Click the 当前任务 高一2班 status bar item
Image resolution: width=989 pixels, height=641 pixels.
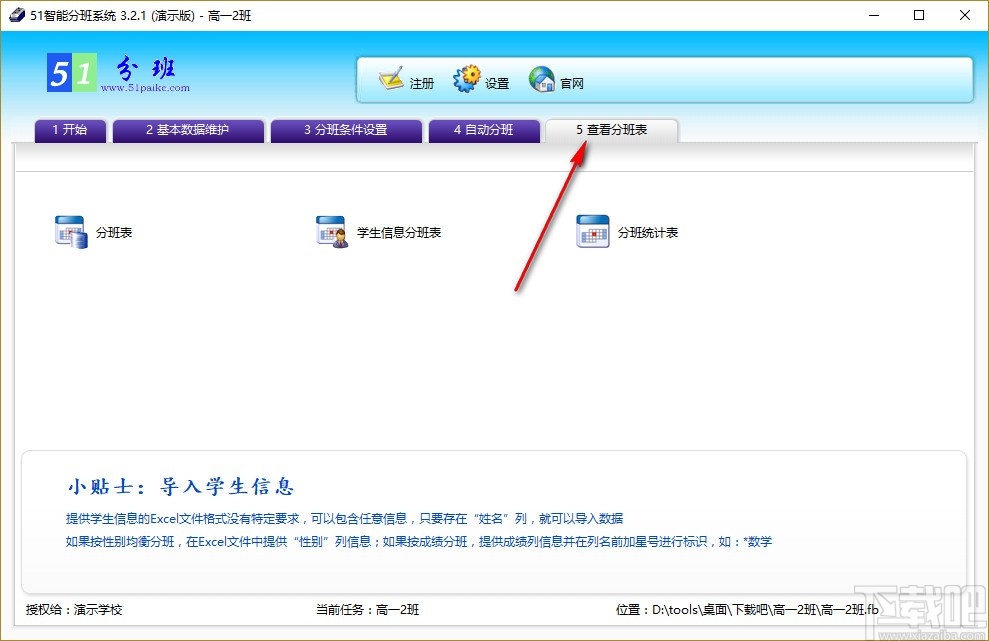(368, 609)
